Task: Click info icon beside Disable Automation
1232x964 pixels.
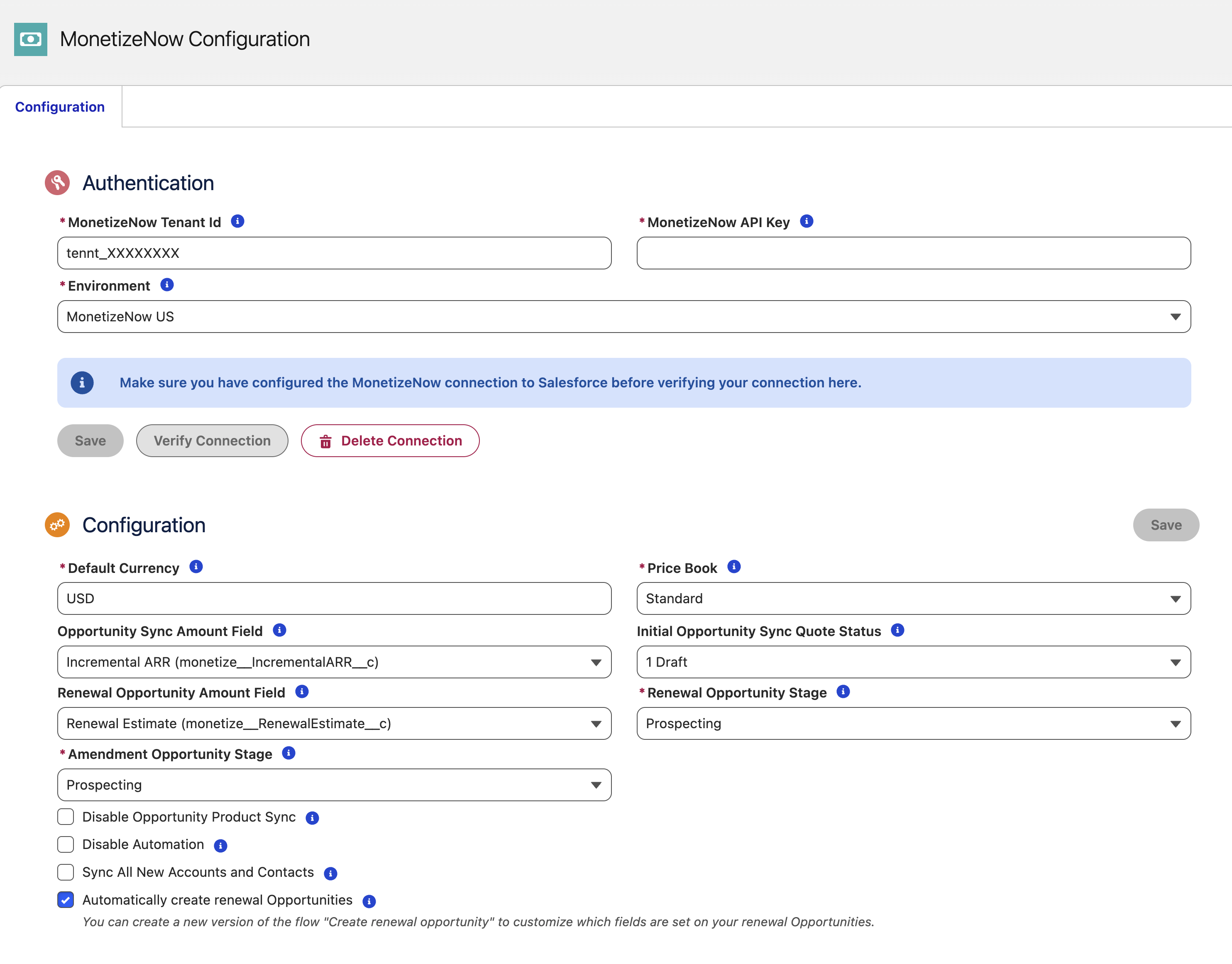Action: tap(221, 846)
